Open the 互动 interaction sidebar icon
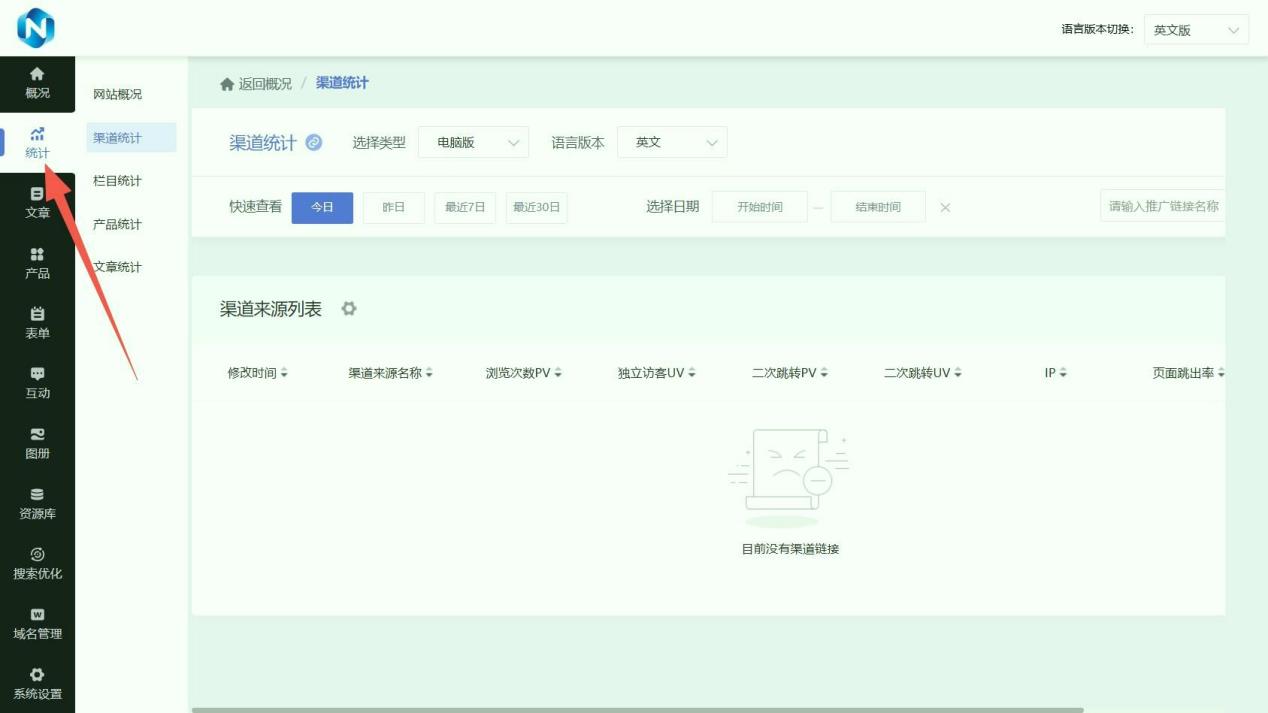Viewport: 1268px width, 713px height. click(x=37, y=383)
